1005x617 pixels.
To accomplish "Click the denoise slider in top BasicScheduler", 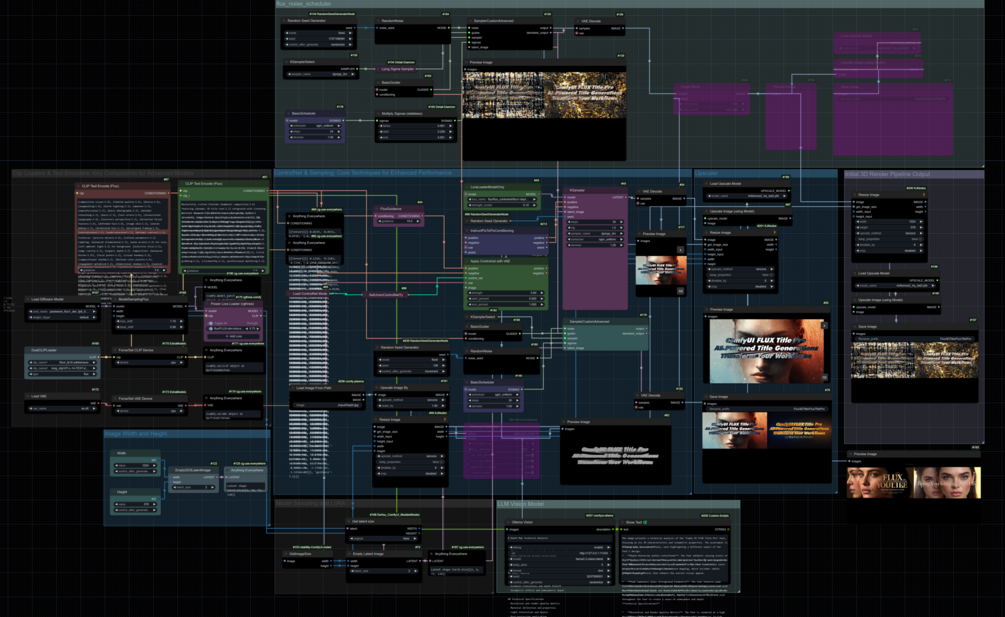I will (x=314, y=137).
